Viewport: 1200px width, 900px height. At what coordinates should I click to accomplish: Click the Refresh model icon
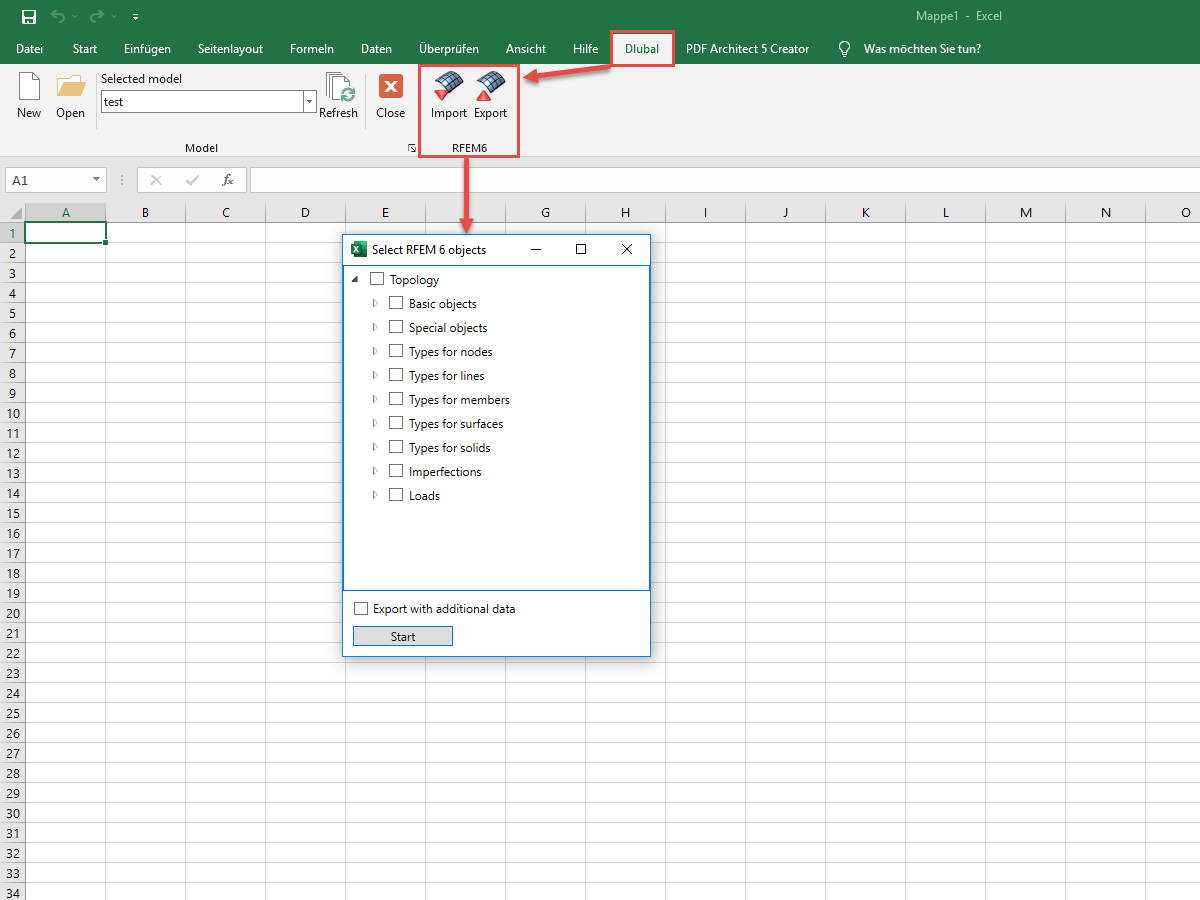coord(338,92)
